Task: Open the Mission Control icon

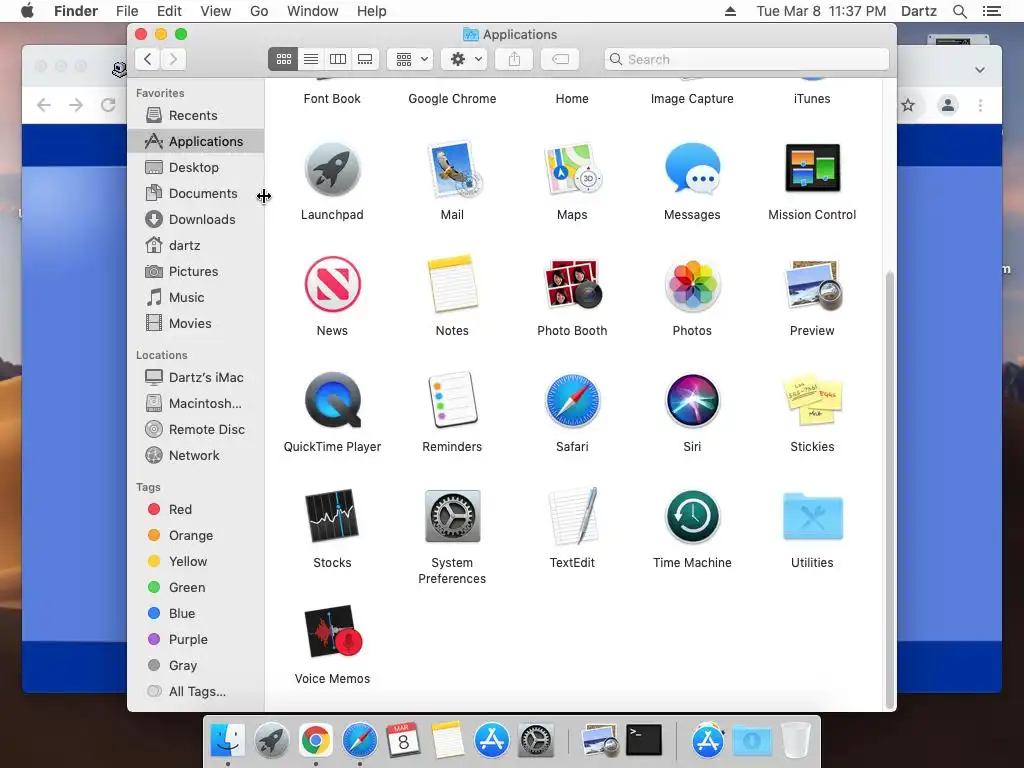Action: [x=812, y=168]
